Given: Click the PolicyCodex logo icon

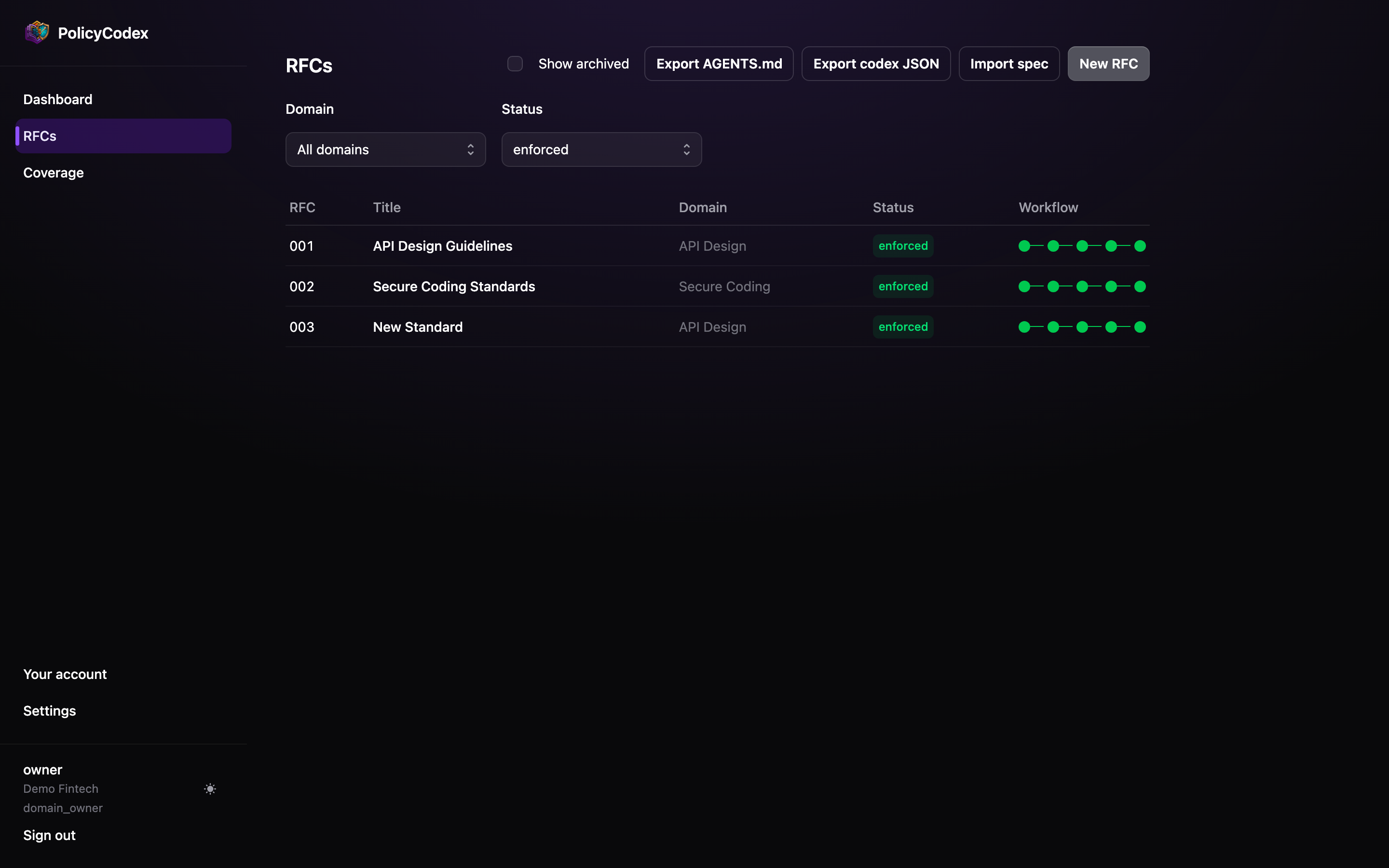Looking at the screenshot, I should [x=37, y=33].
